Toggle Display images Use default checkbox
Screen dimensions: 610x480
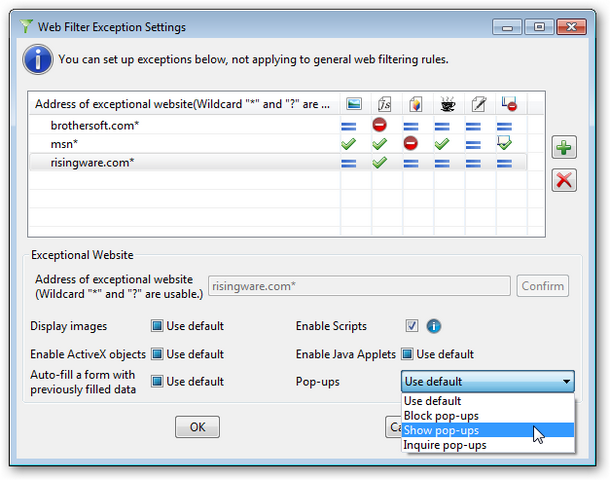pyautogui.click(x=157, y=326)
